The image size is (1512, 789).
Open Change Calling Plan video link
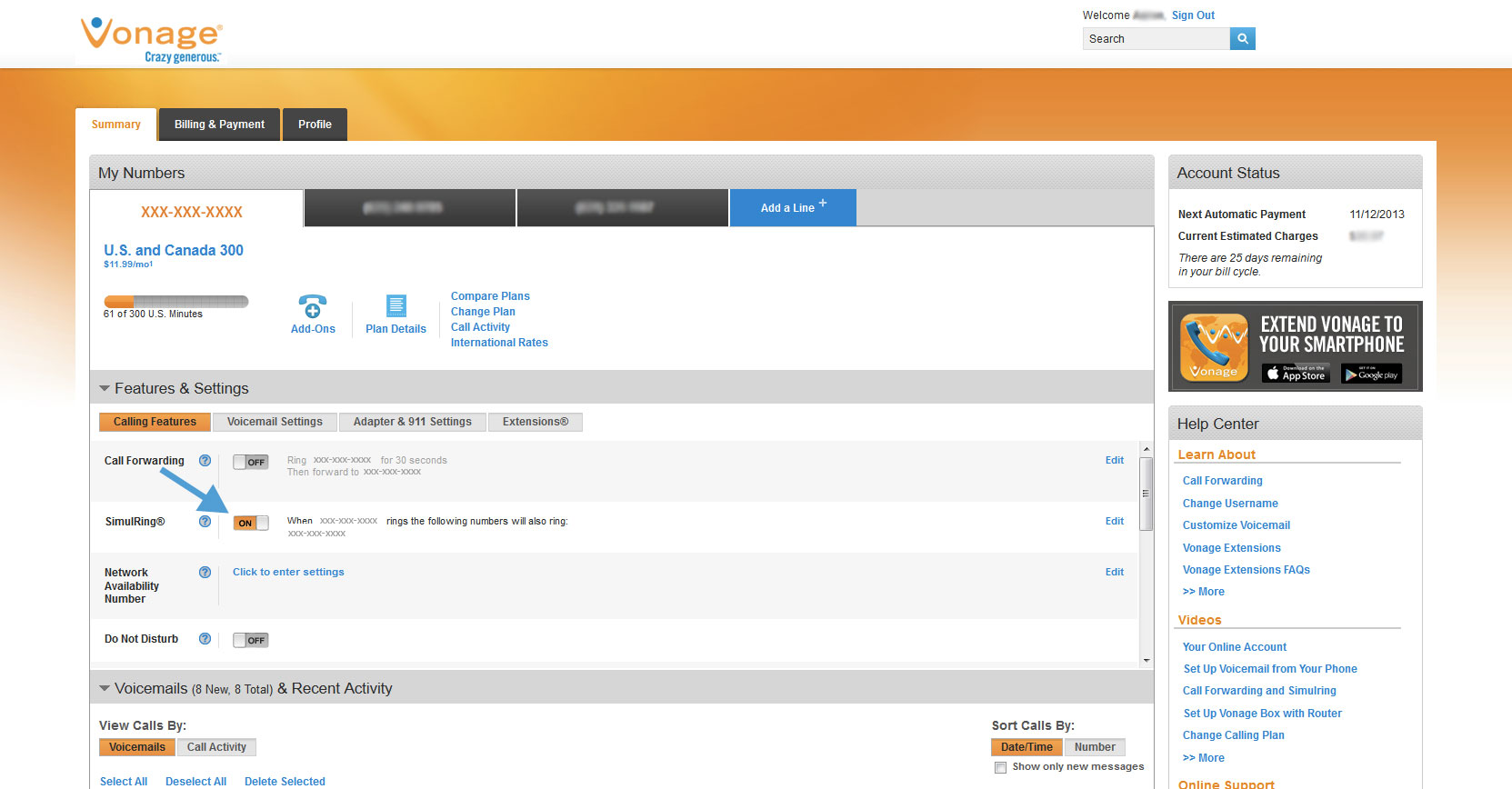tap(1234, 735)
